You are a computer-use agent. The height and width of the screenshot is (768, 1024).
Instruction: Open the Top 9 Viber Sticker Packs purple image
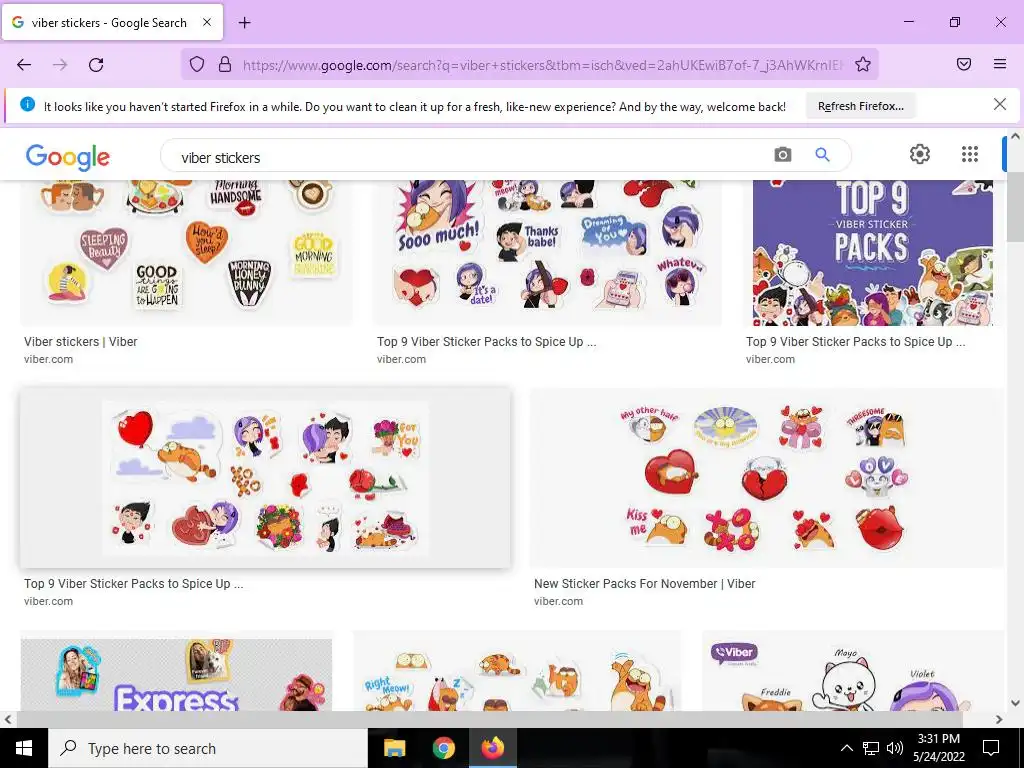[872, 252]
